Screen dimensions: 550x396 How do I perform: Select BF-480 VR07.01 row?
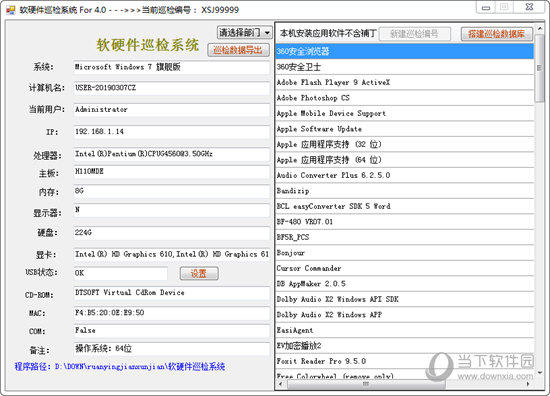point(405,222)
